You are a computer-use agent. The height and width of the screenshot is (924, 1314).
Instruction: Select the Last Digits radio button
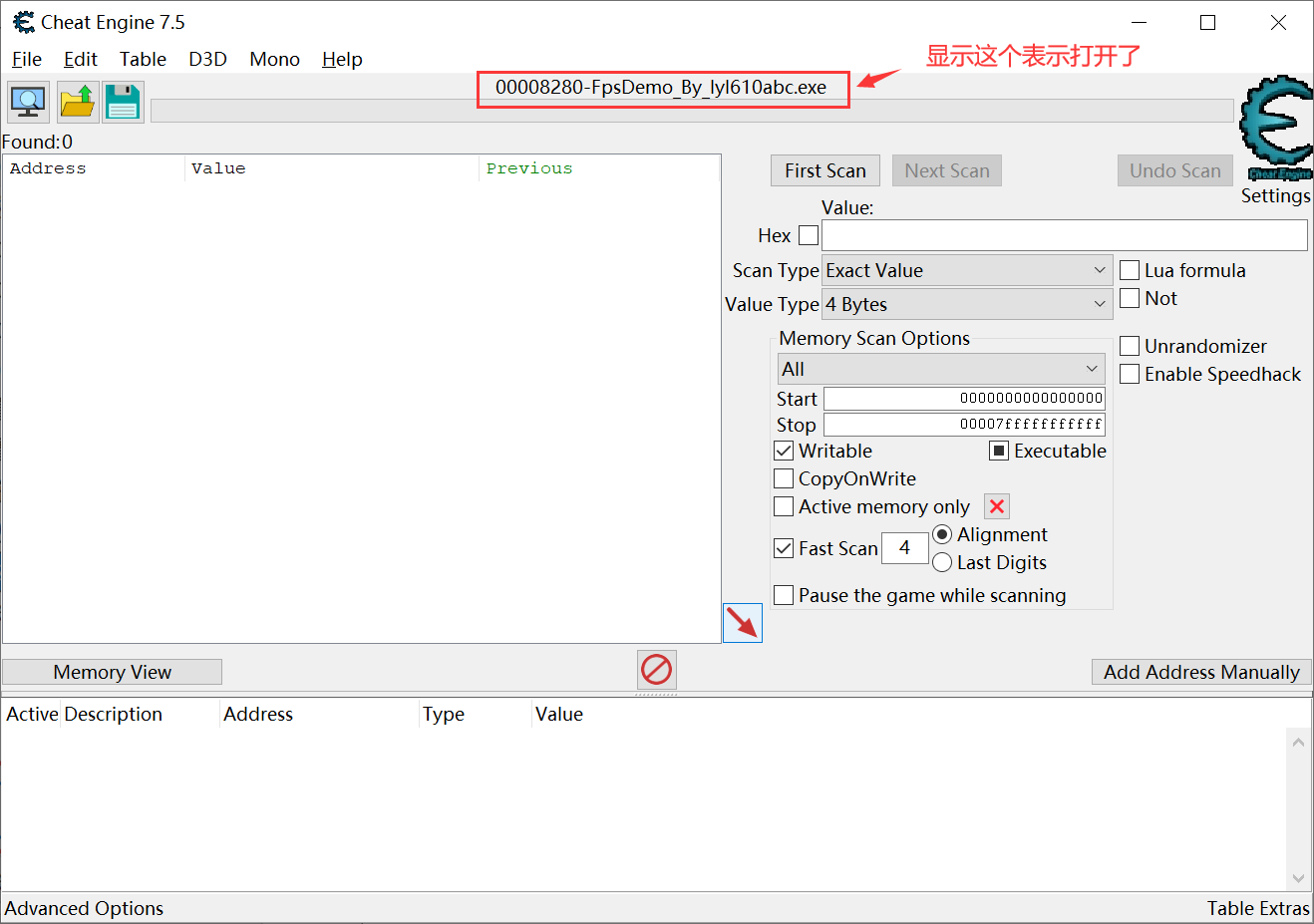(x=942, y=562)
